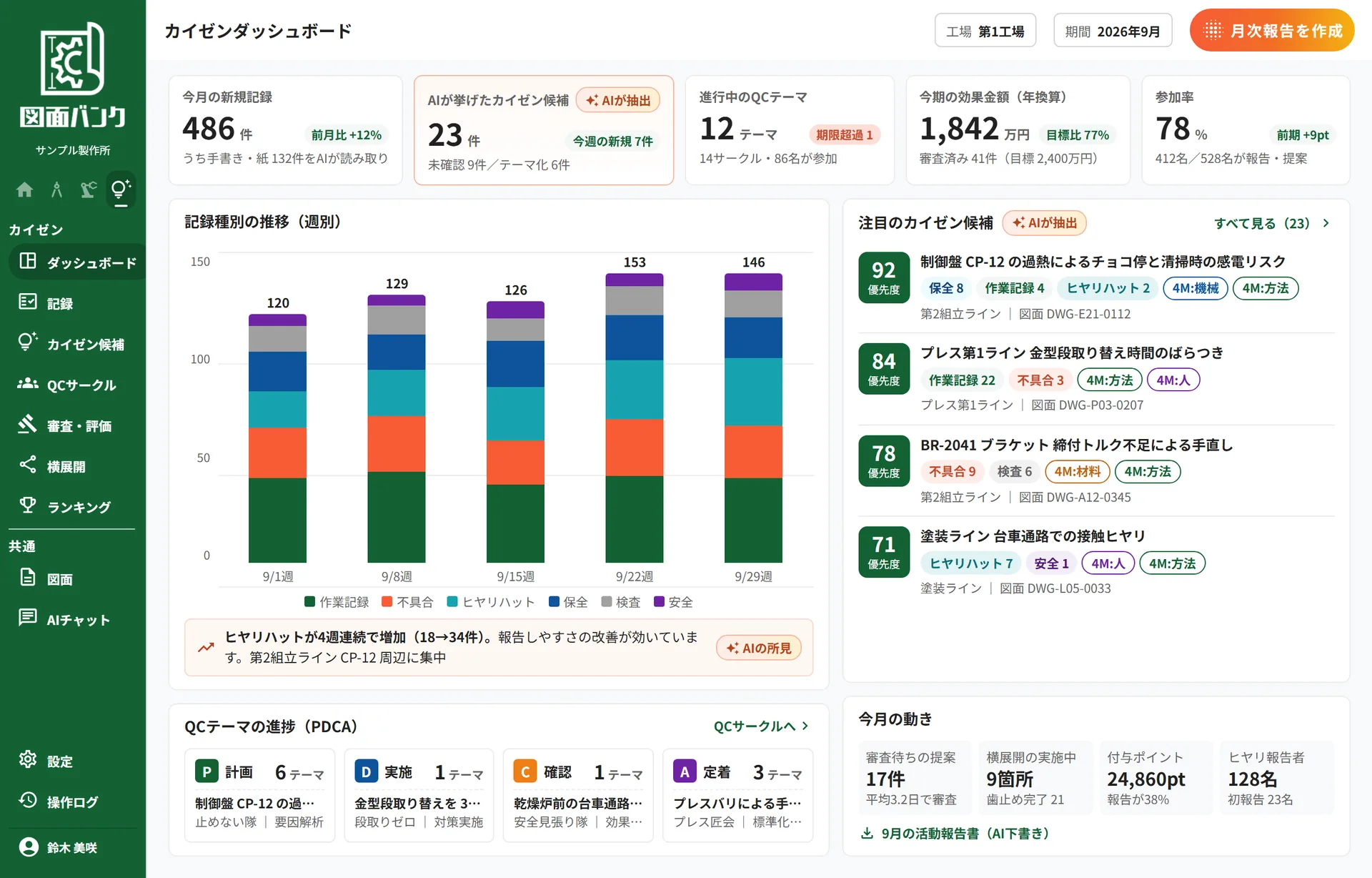Go to QCサークル in sidebar
This screenshot has width=1372, height=878.
73,384
